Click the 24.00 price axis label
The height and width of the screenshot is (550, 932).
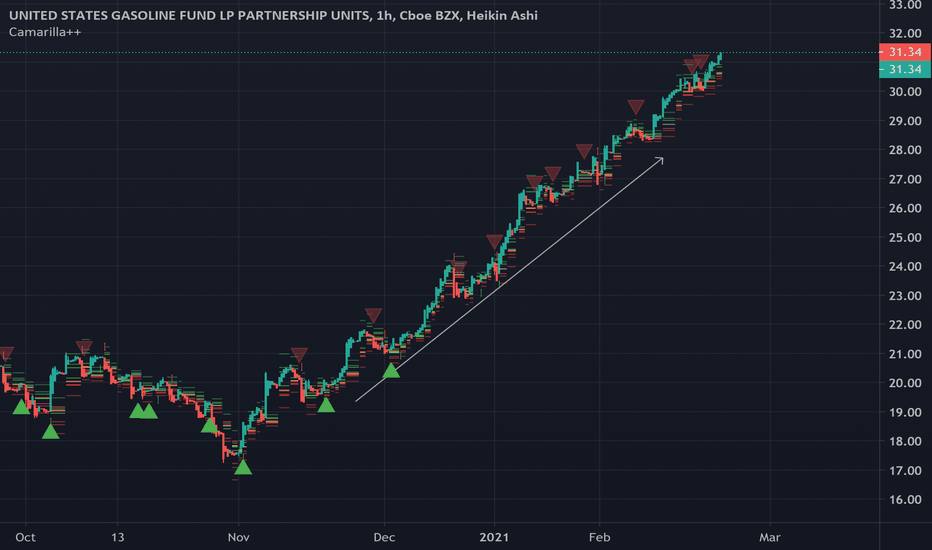[x=905, y=266]
